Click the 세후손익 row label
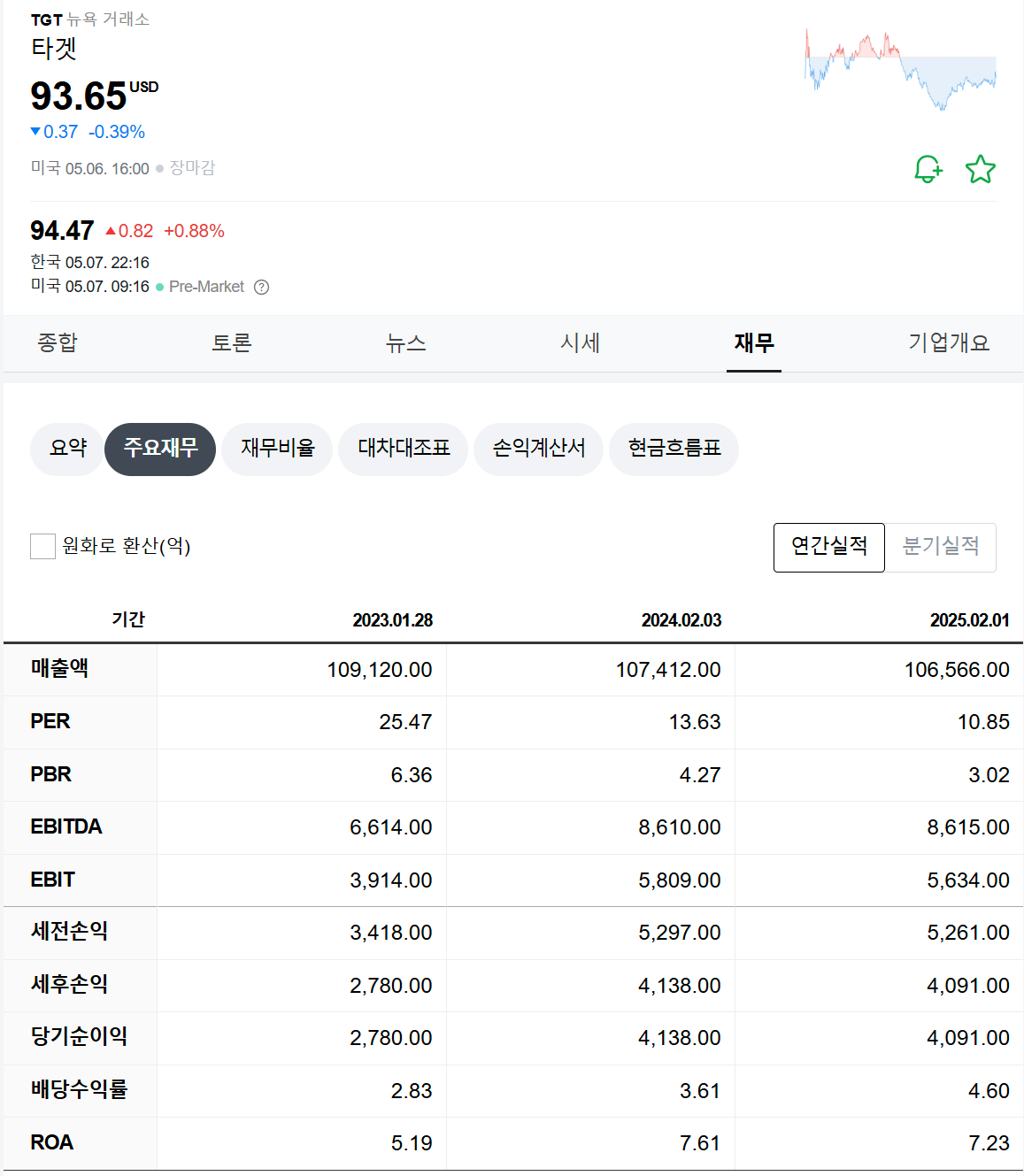 click(70, 985)
